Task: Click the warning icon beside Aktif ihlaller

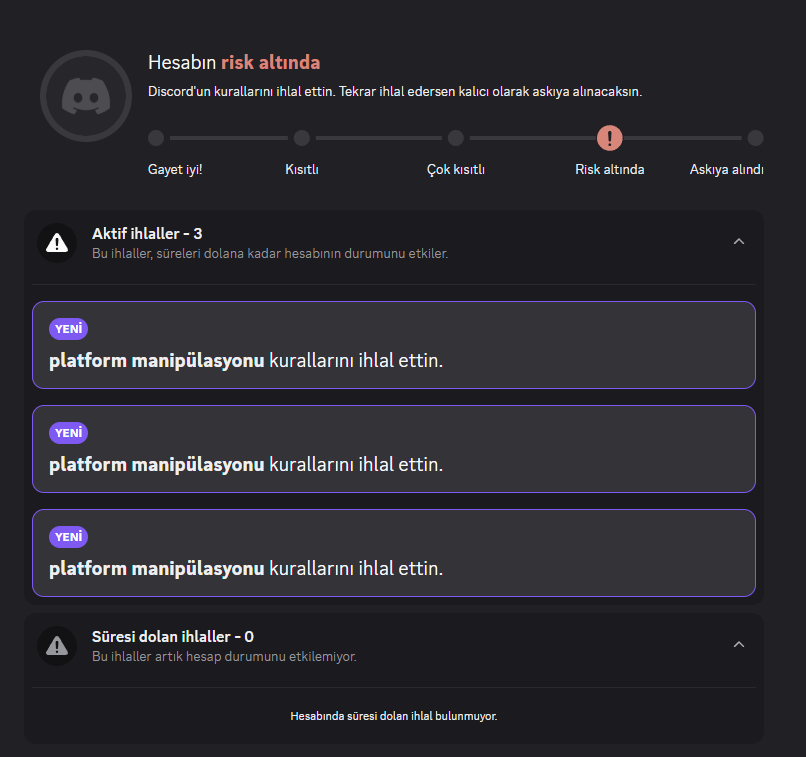Action: (x=57, y=243)
